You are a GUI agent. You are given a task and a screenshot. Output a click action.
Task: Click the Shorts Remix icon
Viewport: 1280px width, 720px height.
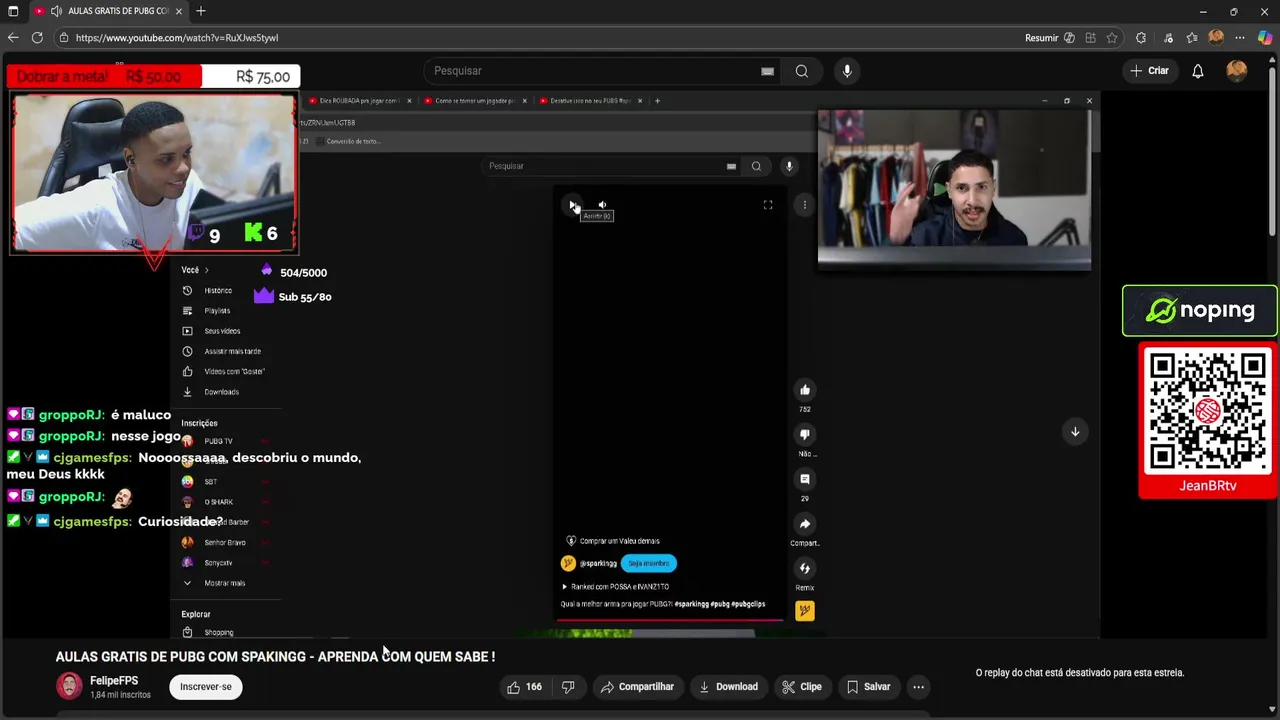coord(805,568)
